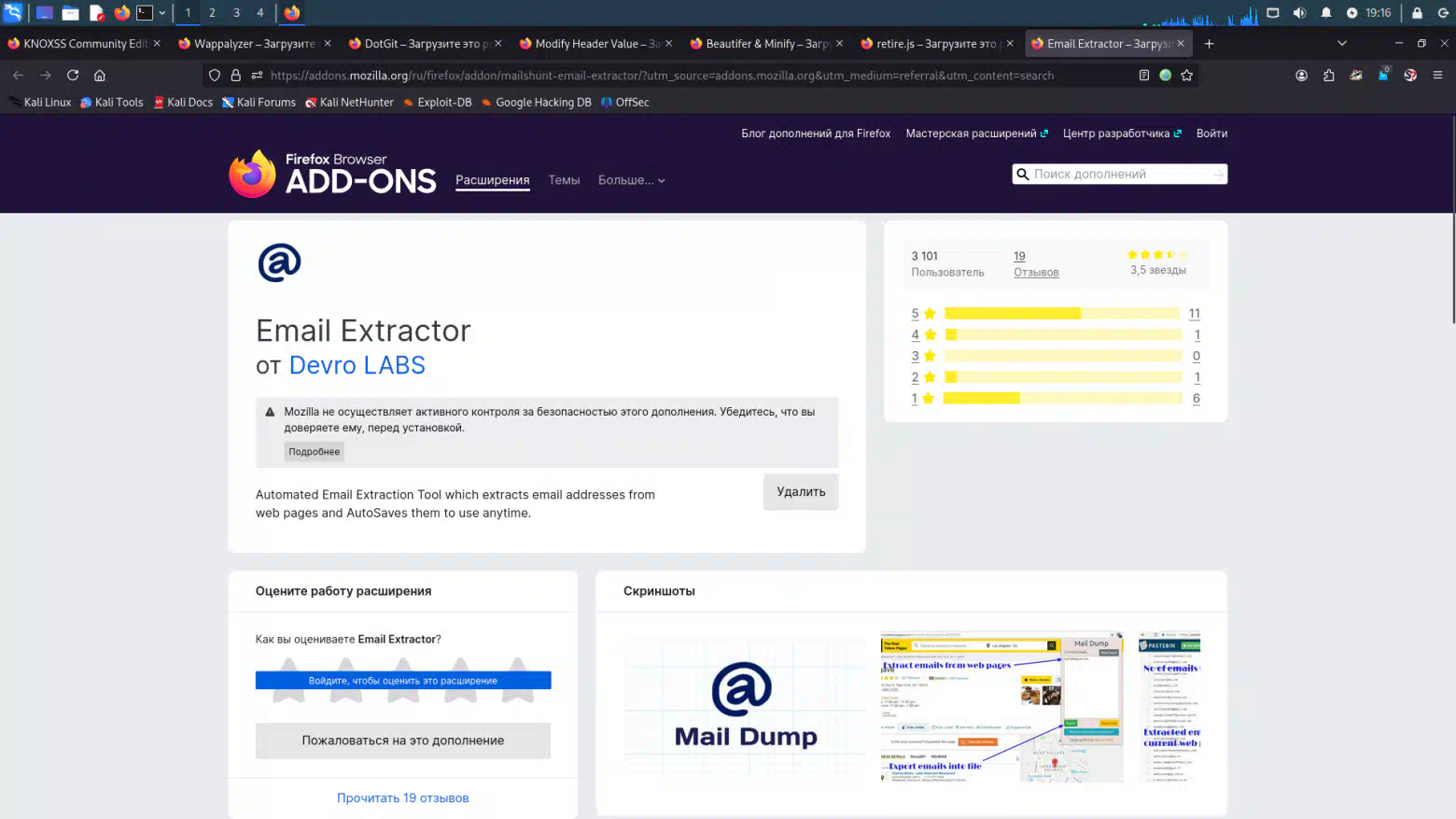This screenshot has width=1456, height=819.
Task: Open the extensions puzzle icon
Action: [1329, 76]
